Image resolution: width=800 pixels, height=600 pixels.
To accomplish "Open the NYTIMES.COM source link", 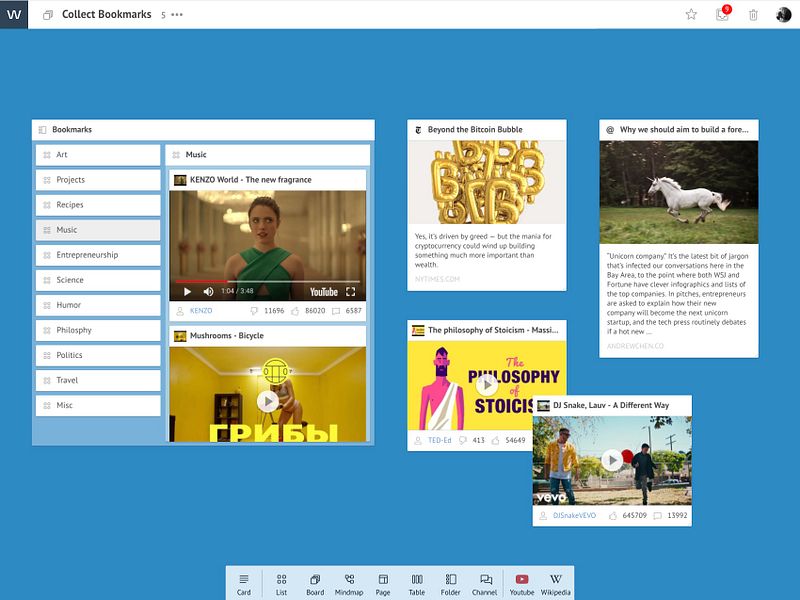I will click(437, 279).
